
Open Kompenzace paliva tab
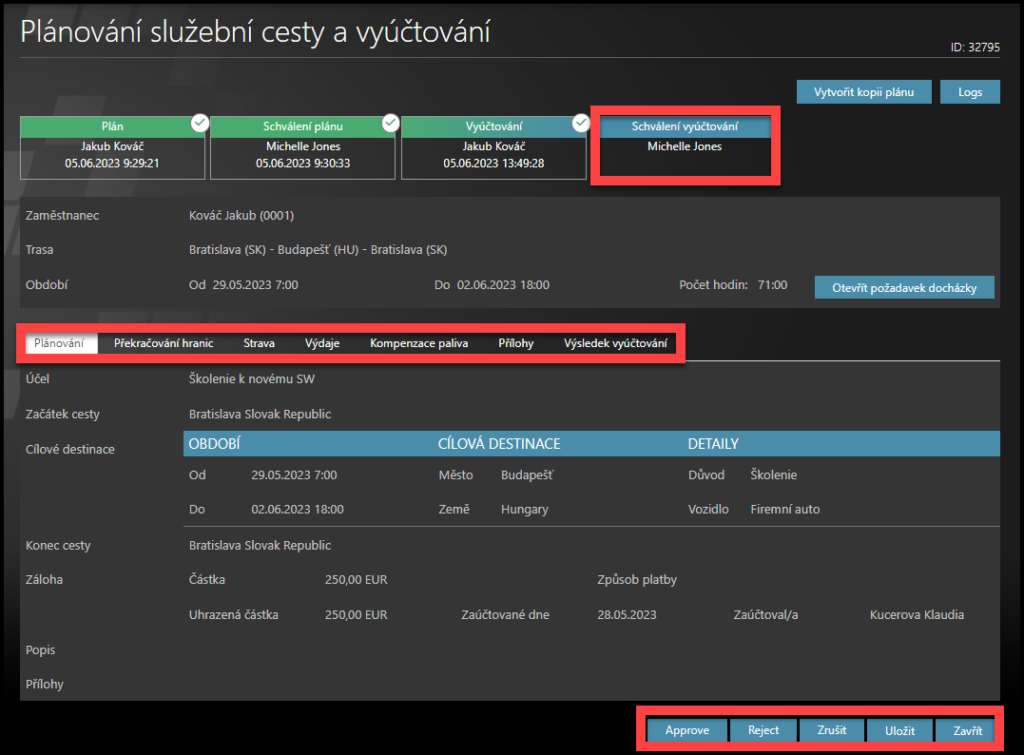point(418,343)
